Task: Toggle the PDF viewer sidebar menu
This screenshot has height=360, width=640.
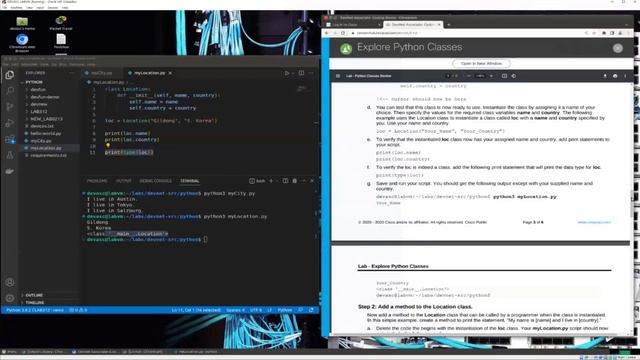Action: pos(338,76)
